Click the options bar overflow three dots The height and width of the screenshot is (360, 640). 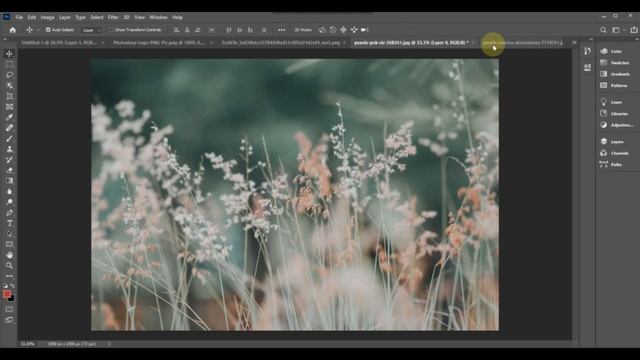pyautogui.click(x=282, y=30)
